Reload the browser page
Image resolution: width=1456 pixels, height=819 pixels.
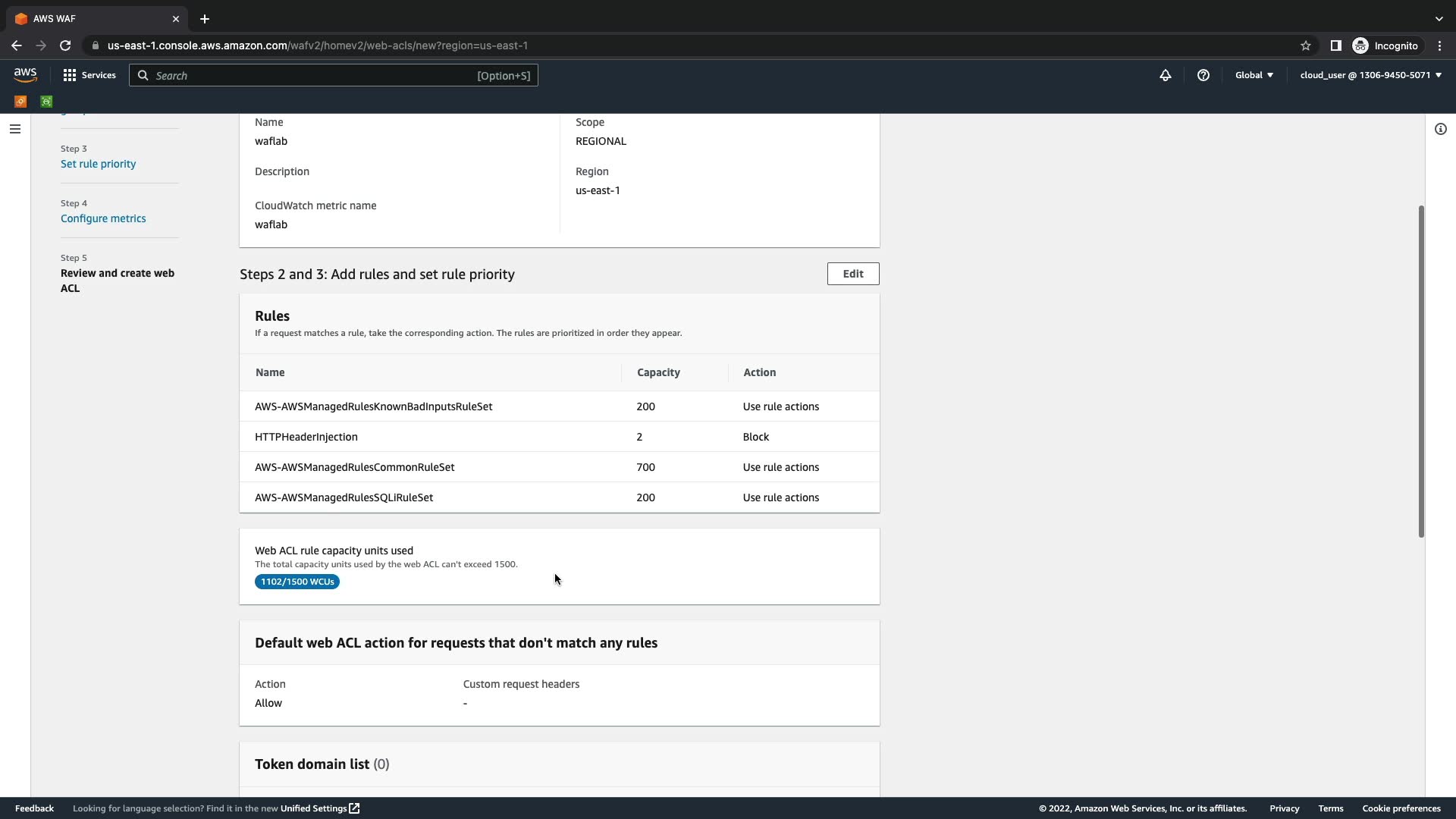[x=65, y=45]
